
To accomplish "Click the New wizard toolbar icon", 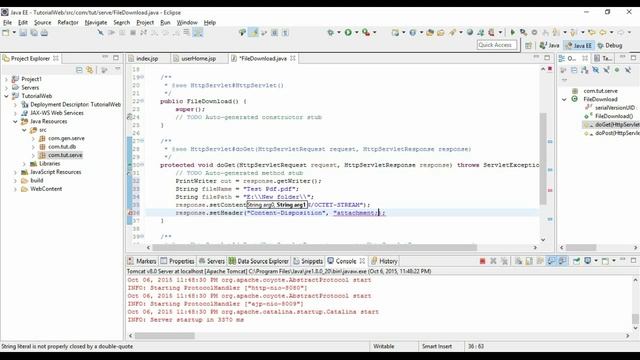I will 6,33.
